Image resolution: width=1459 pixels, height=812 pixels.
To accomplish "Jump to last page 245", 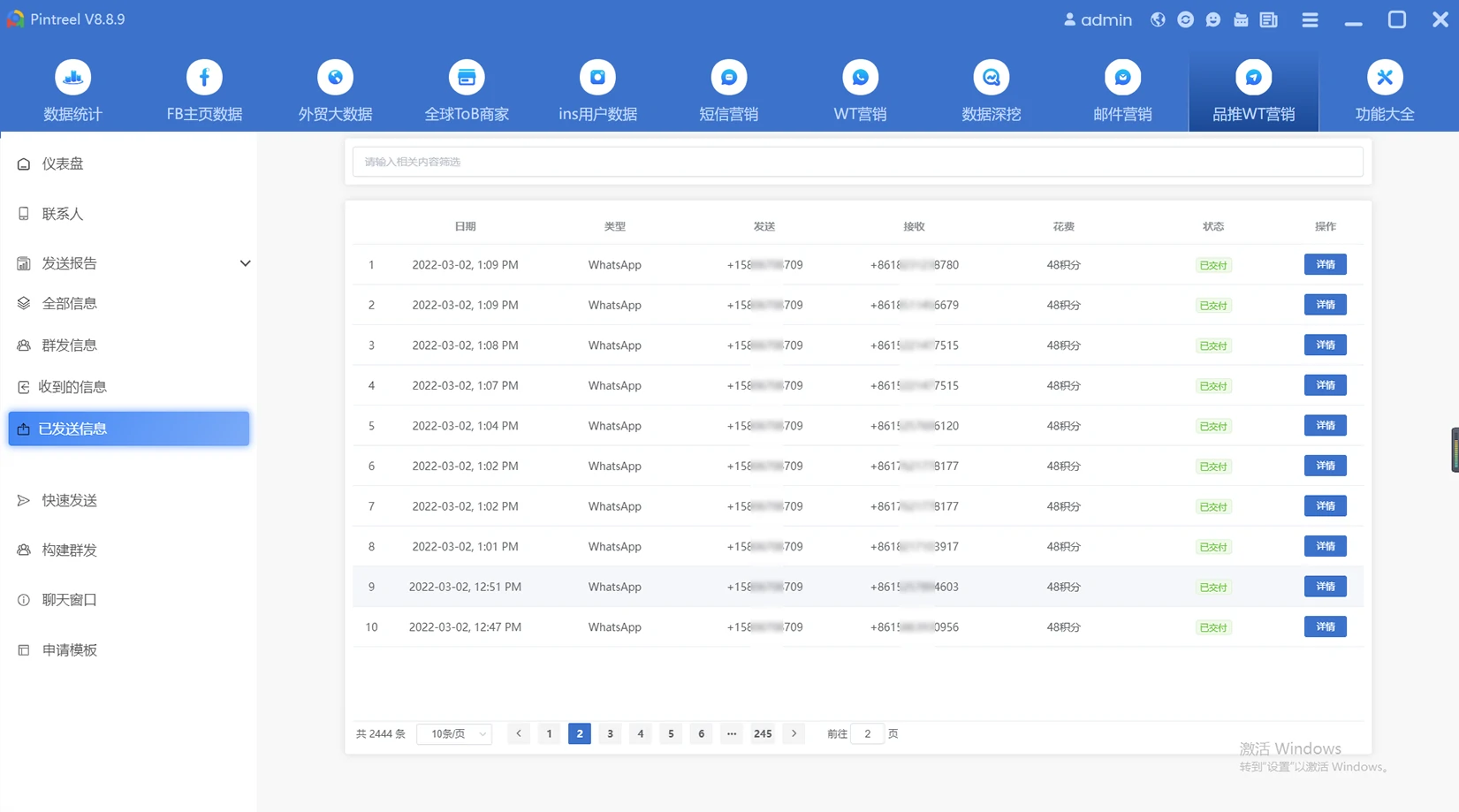I will click(x=763, y=734).
